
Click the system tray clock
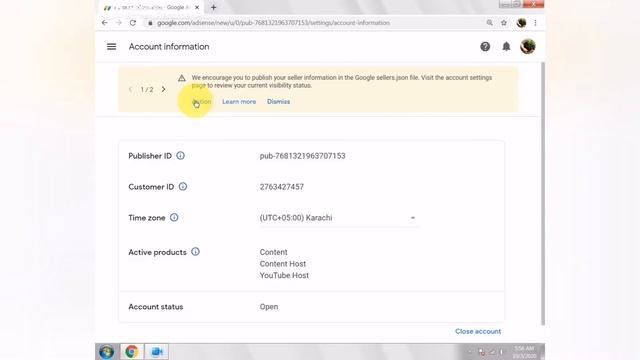tap(524, 352)
